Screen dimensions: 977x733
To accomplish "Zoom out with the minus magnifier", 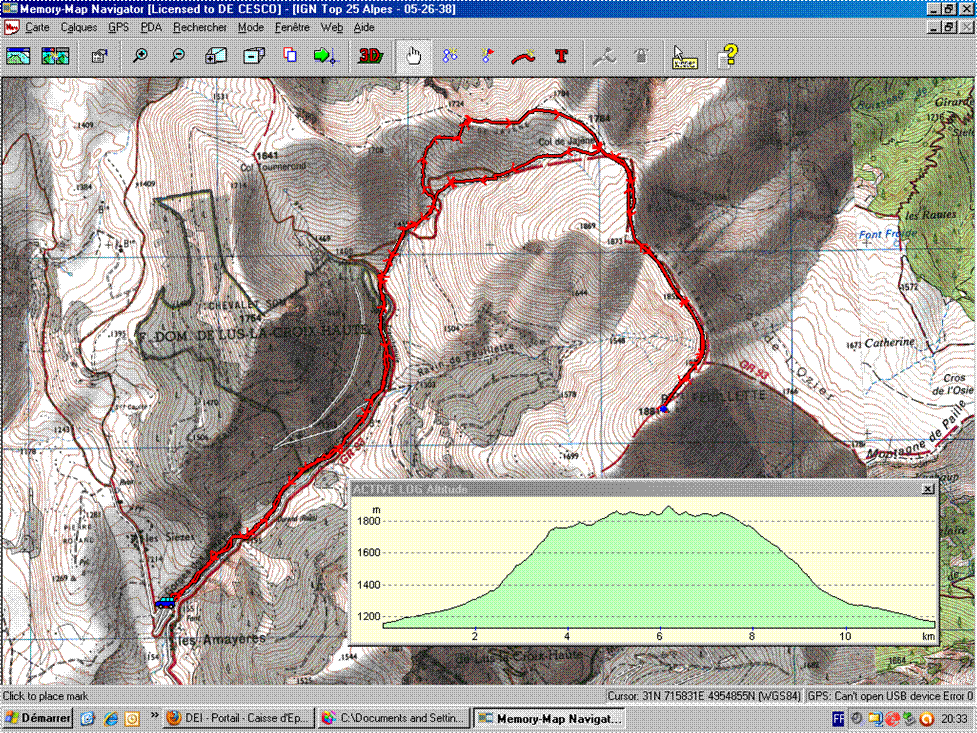I will point(178,56).
